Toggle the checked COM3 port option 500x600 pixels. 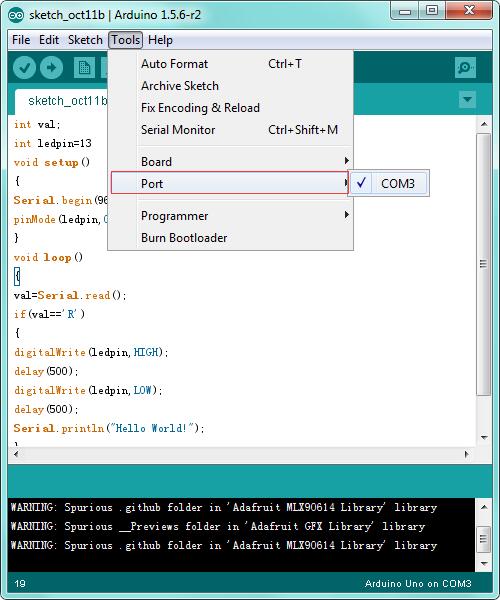(x=389, y=183)
